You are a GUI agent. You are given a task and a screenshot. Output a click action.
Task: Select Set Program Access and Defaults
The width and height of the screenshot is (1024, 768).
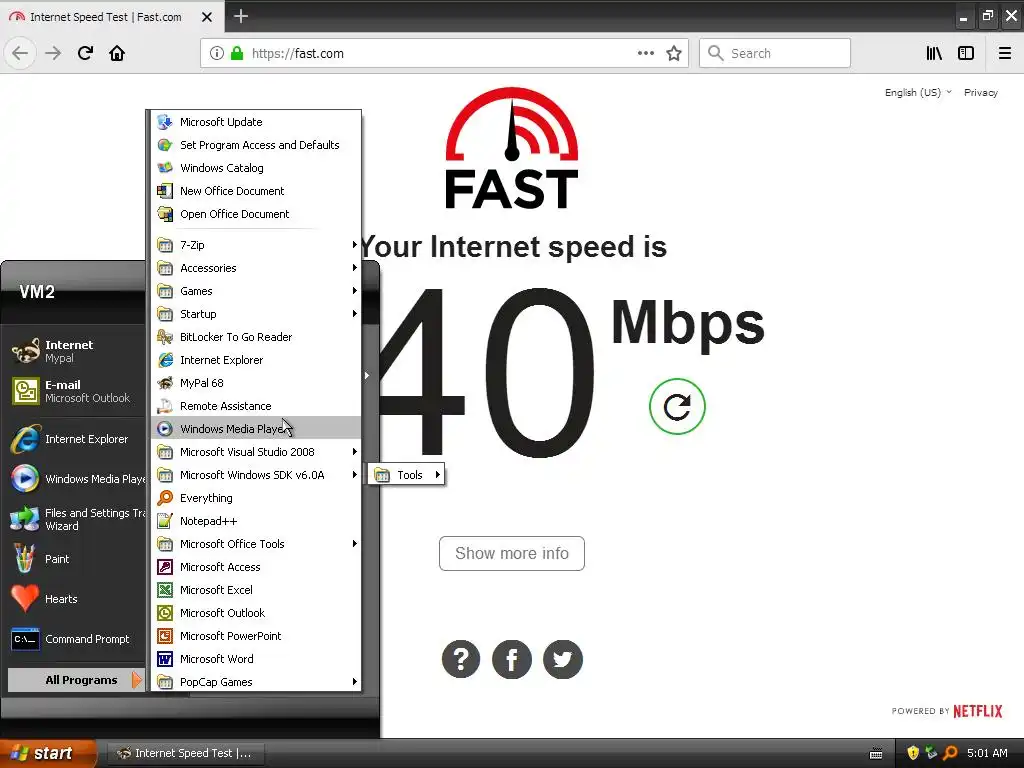pyautogui.click(x=256, y=145)
